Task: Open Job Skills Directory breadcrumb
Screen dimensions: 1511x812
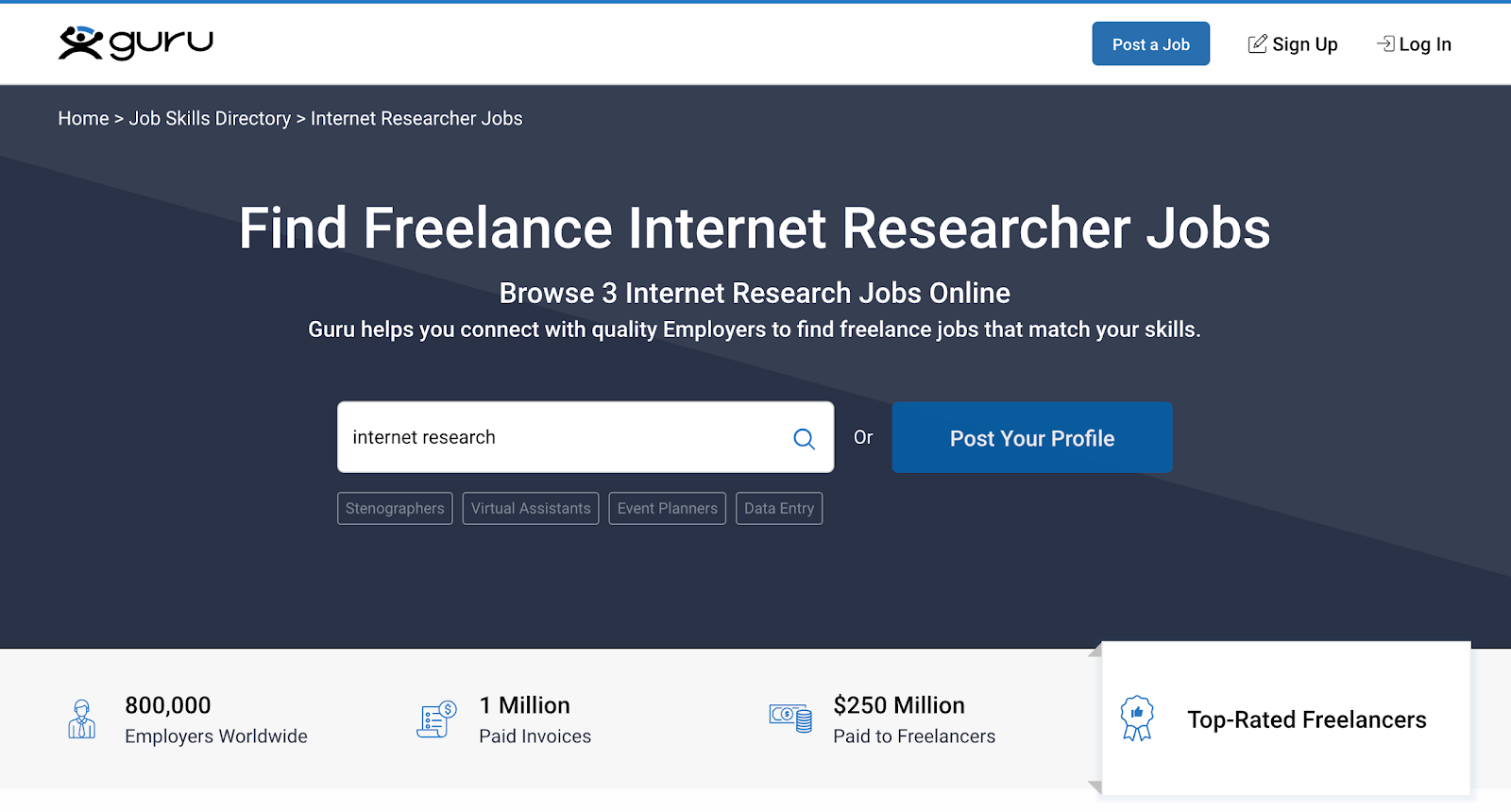Action: click(210, 118)
